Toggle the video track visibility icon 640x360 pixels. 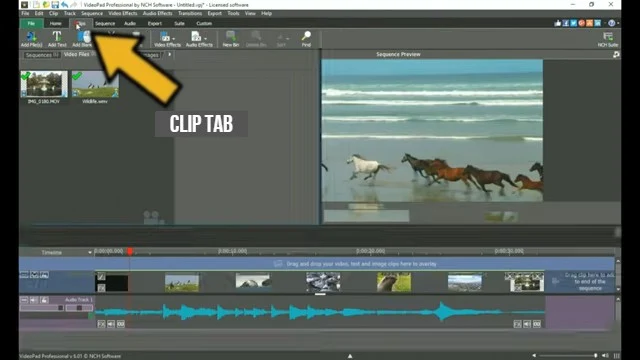tap(34, 275)
